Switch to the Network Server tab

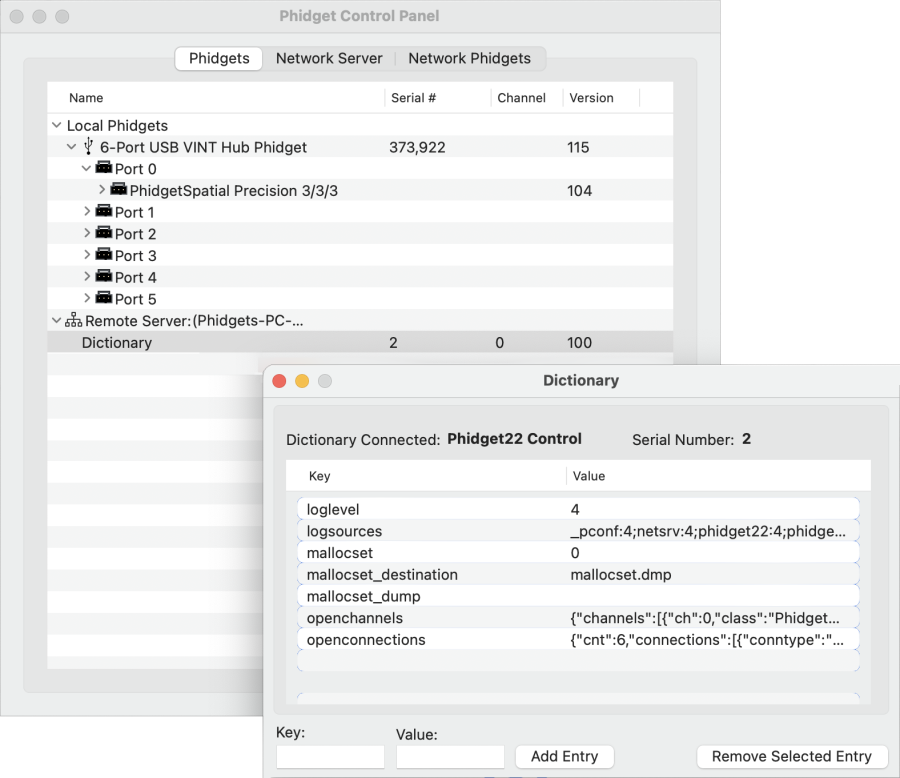pos(329,58)
